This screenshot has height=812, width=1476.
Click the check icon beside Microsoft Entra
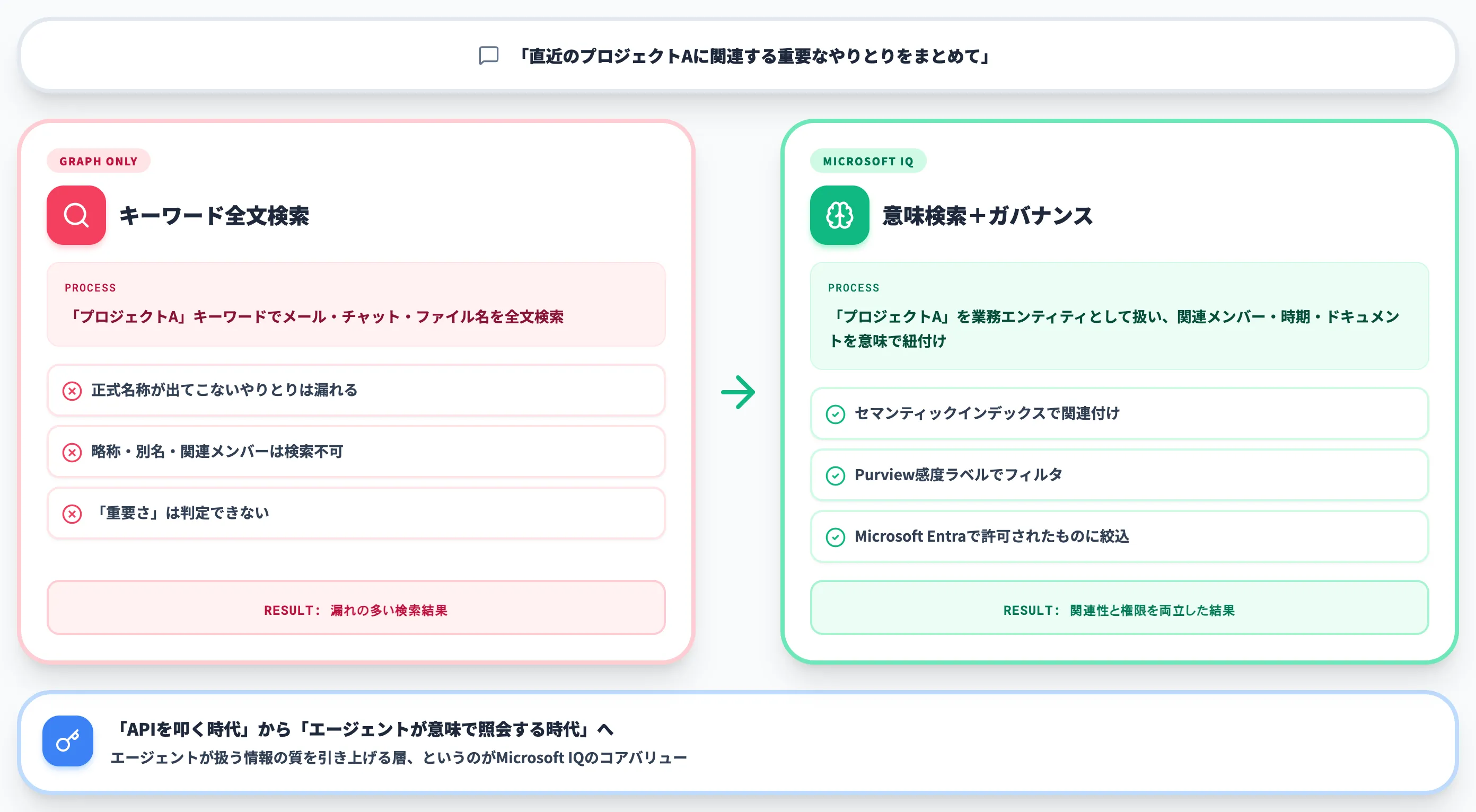click(x=836, y=536)
